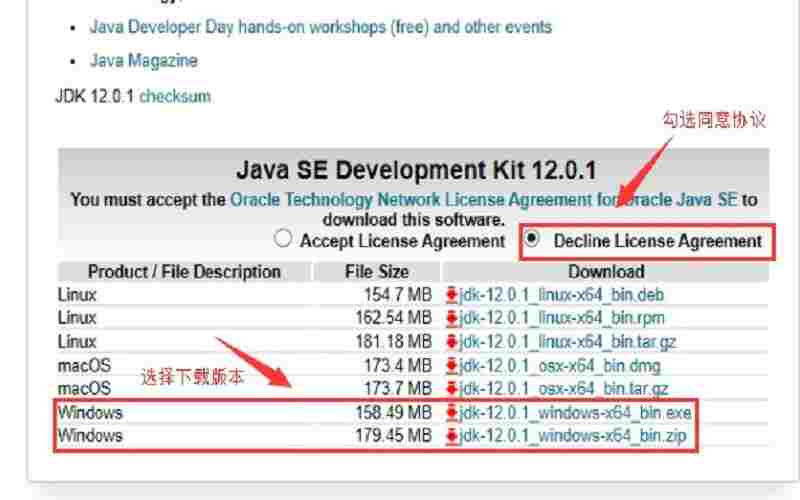Download jdk-12.0.1_windows-x64_bin.exe file link
This screenshot has height=500, width=800.
pyautogui.click(x=575, y=412)
